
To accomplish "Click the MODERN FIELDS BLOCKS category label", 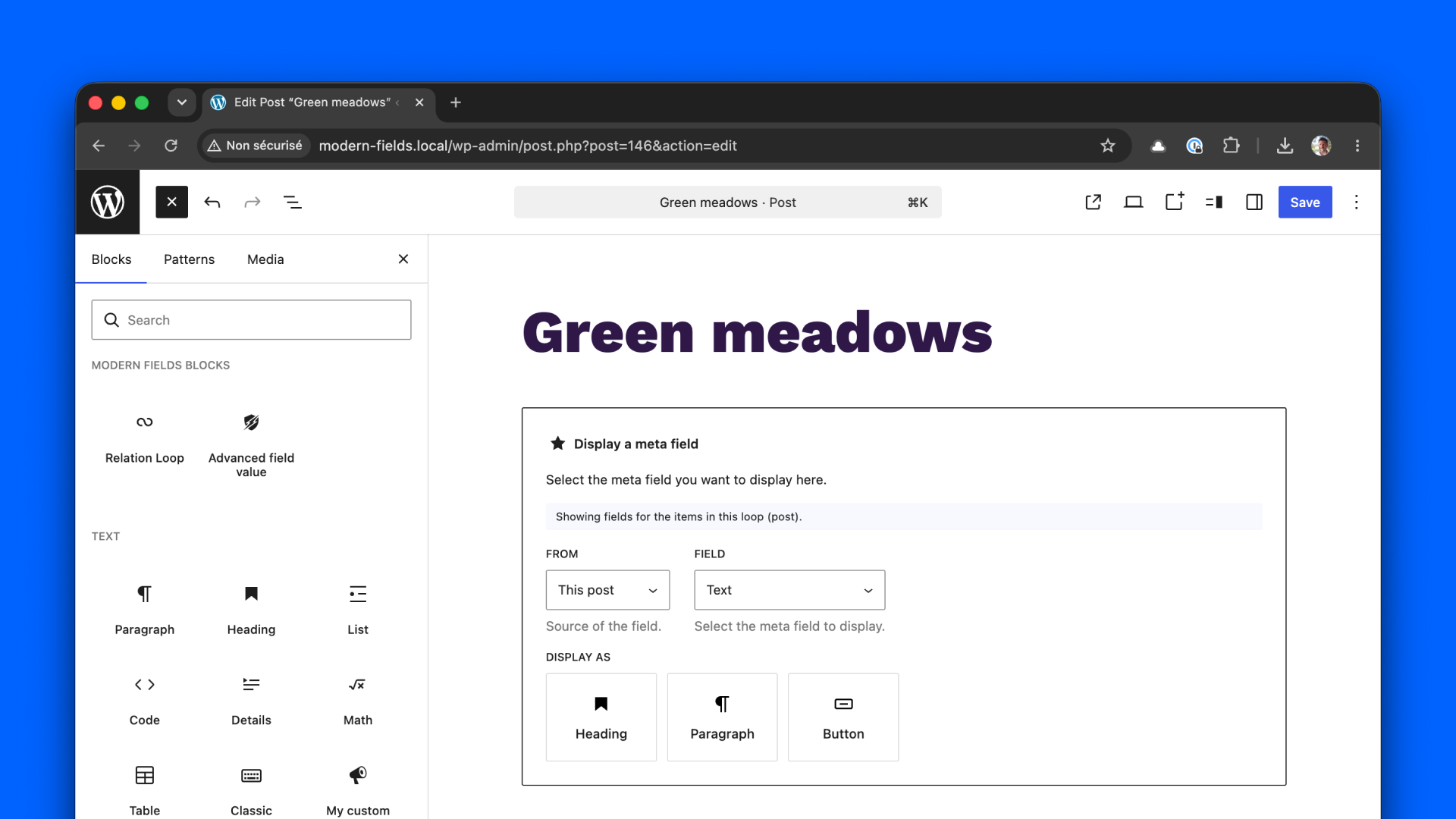I will pos(161,366).
